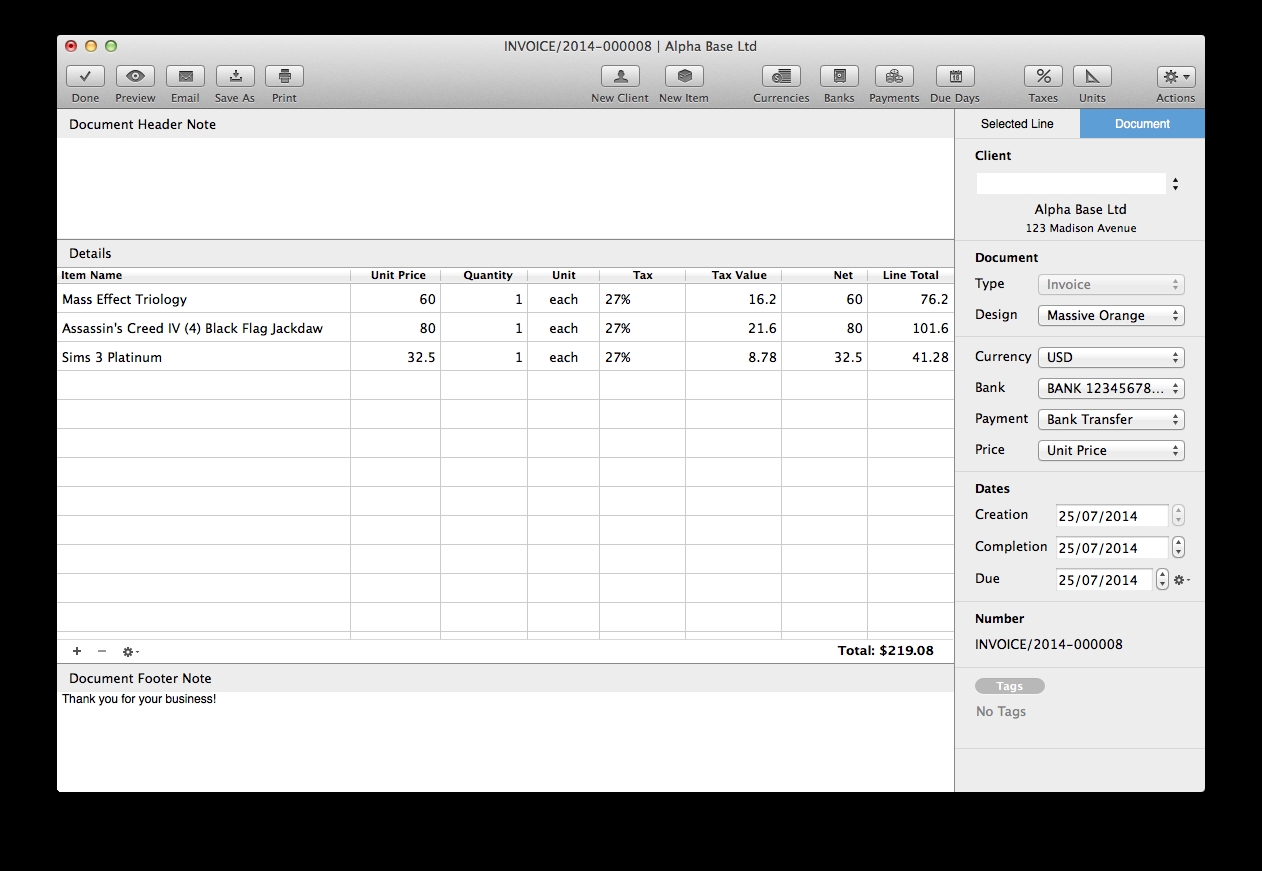Viewport: 1262px width, 871px height.
Task: Click the Alpha Base Ltd client name
Action: (x=1080, y=210)
